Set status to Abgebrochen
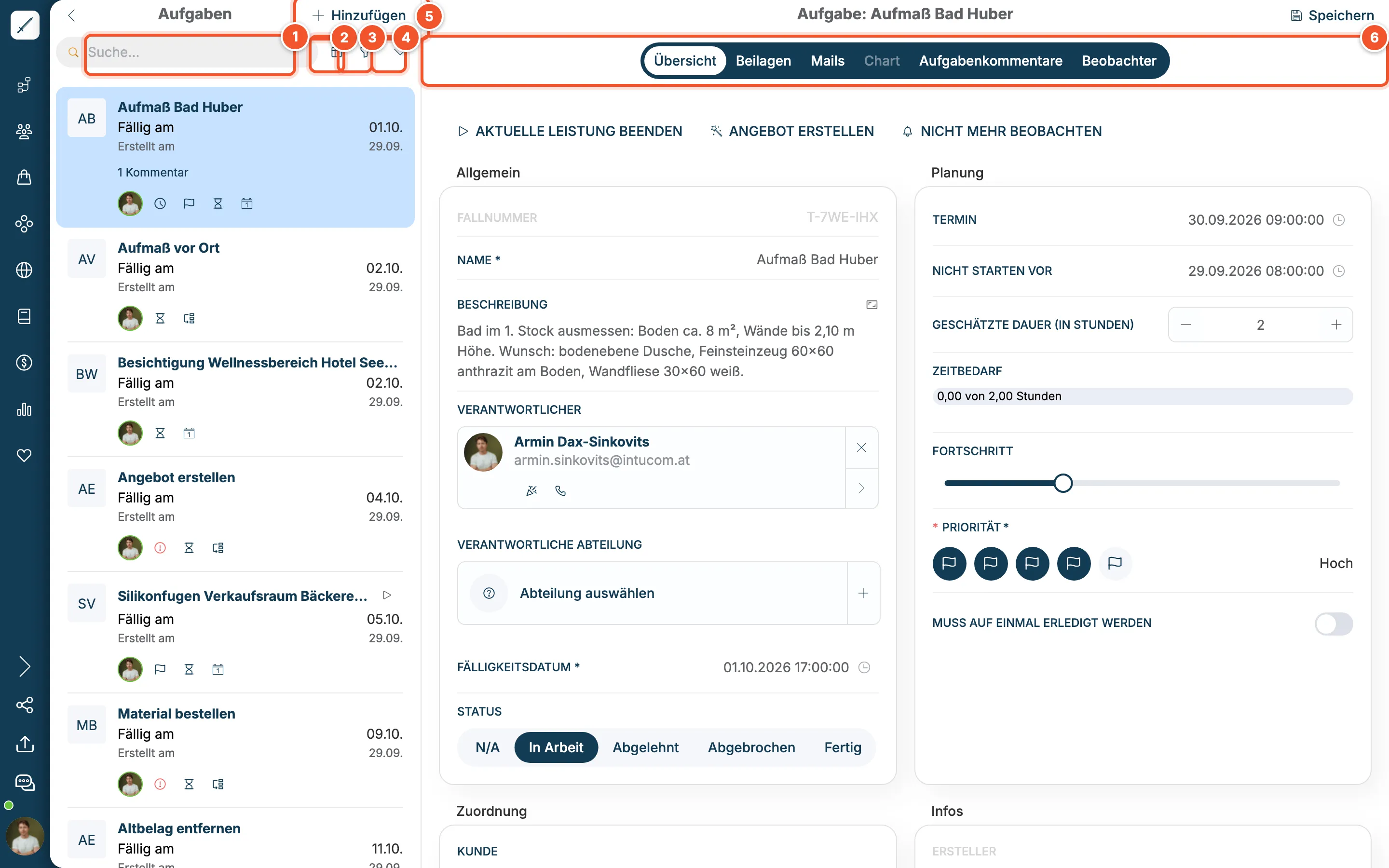Screen dimensions: 1389x868 751,747
